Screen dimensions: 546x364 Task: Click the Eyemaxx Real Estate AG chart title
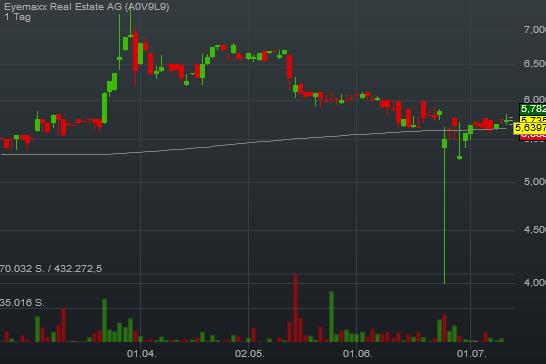[87, 7]
